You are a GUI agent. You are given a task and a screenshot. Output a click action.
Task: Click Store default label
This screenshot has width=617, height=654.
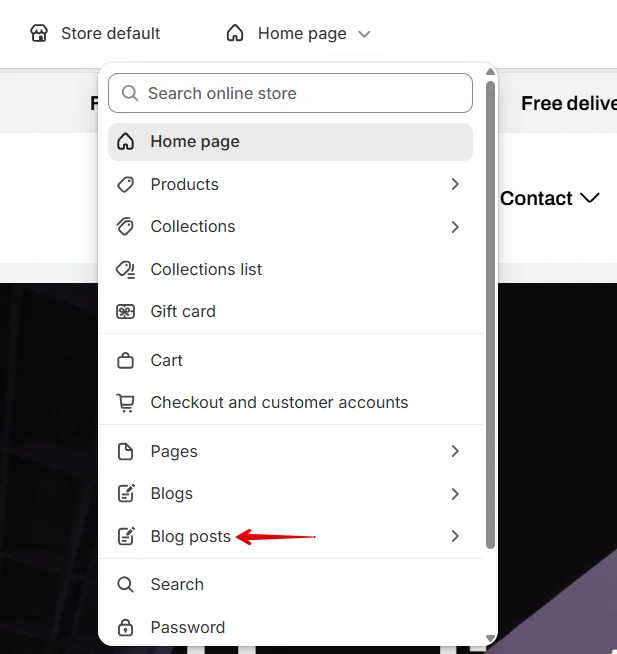tap(111, 33)
